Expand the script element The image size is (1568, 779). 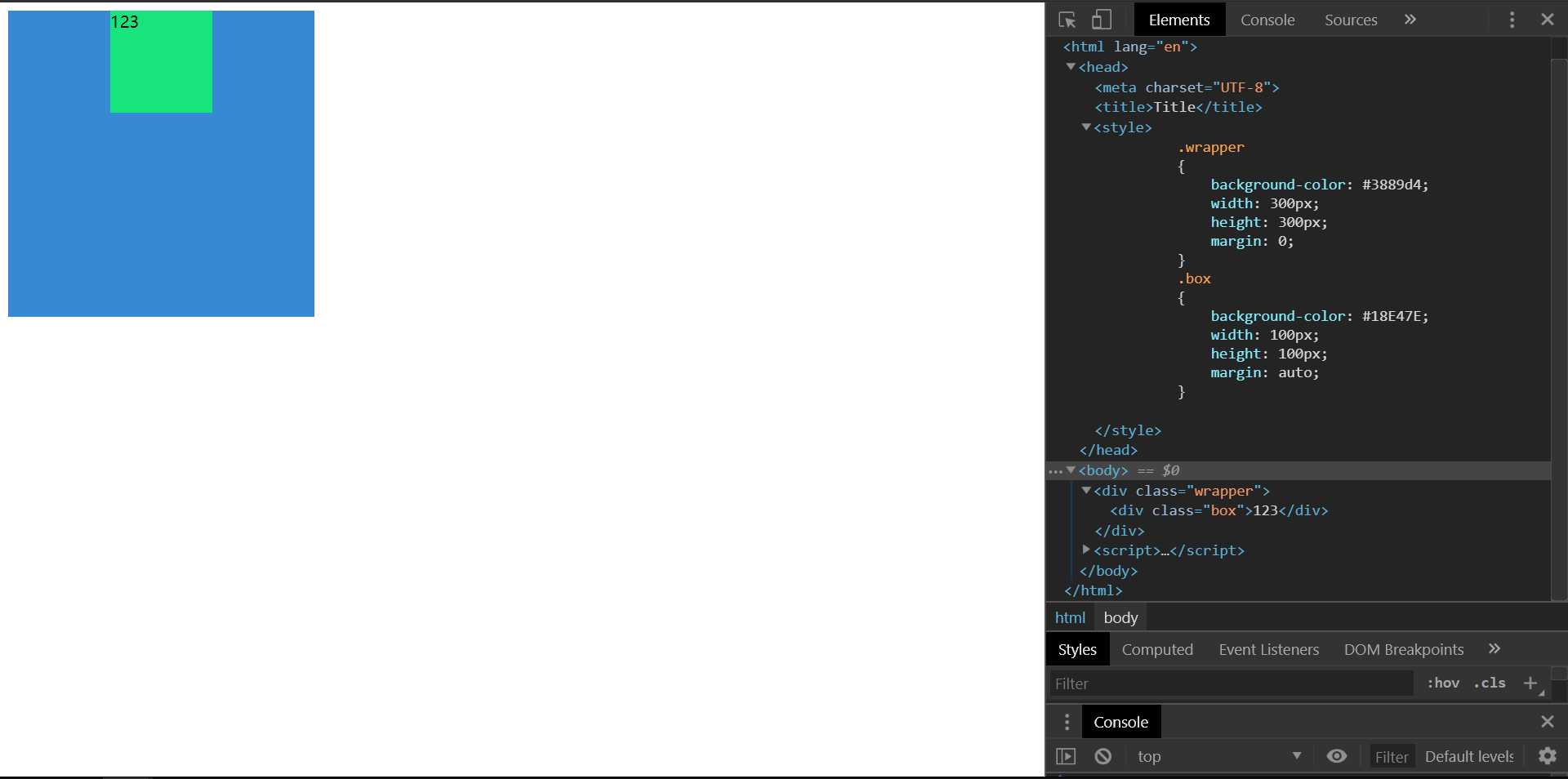(1086, 550)
